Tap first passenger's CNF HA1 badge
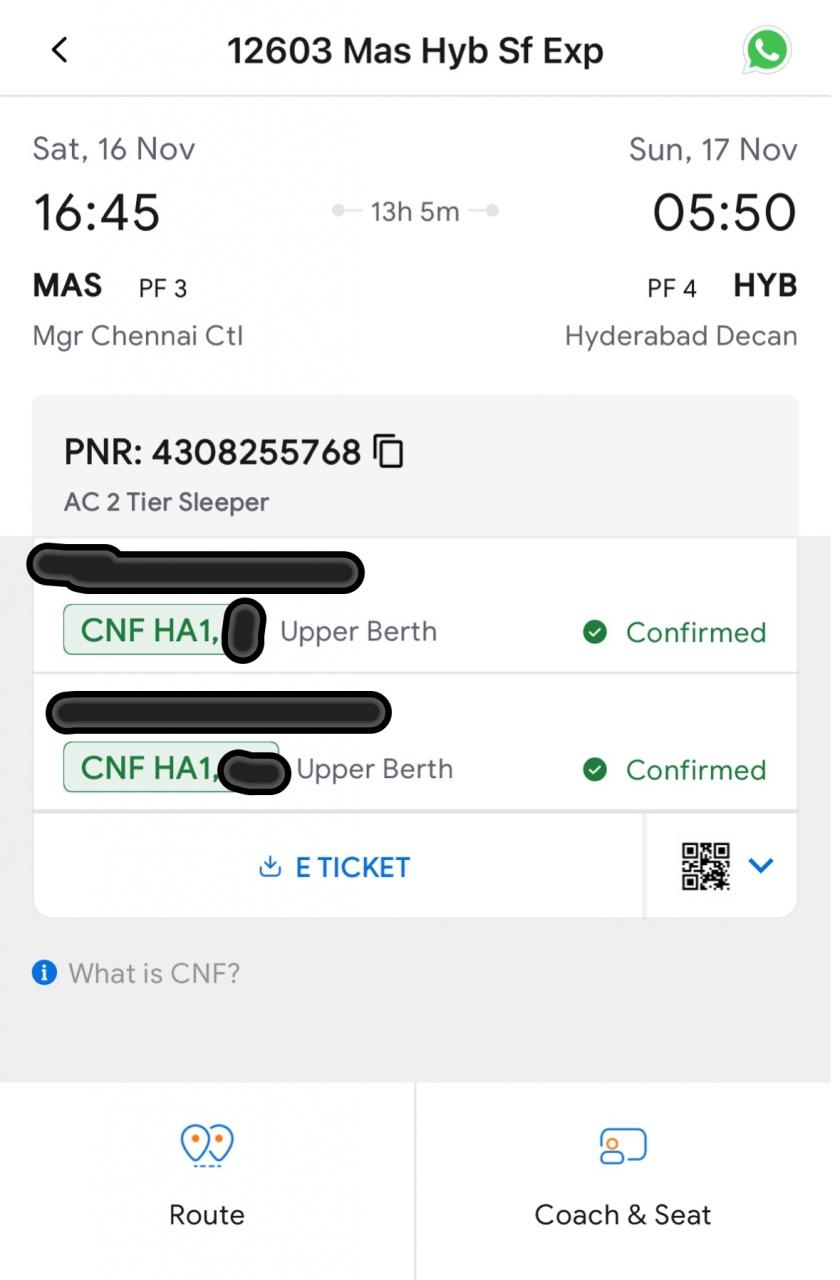This screenshot has width=840, height=1280. pos(148,631)
